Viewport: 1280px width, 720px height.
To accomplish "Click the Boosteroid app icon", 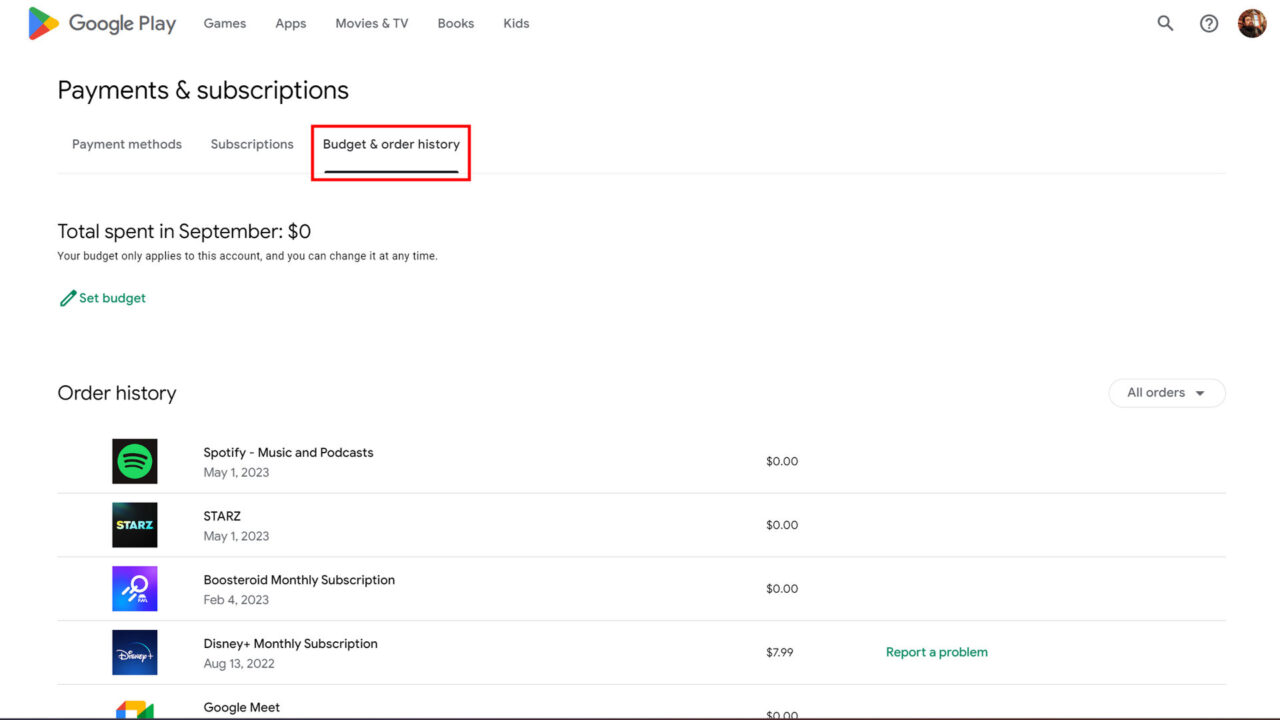I will 134,589.
